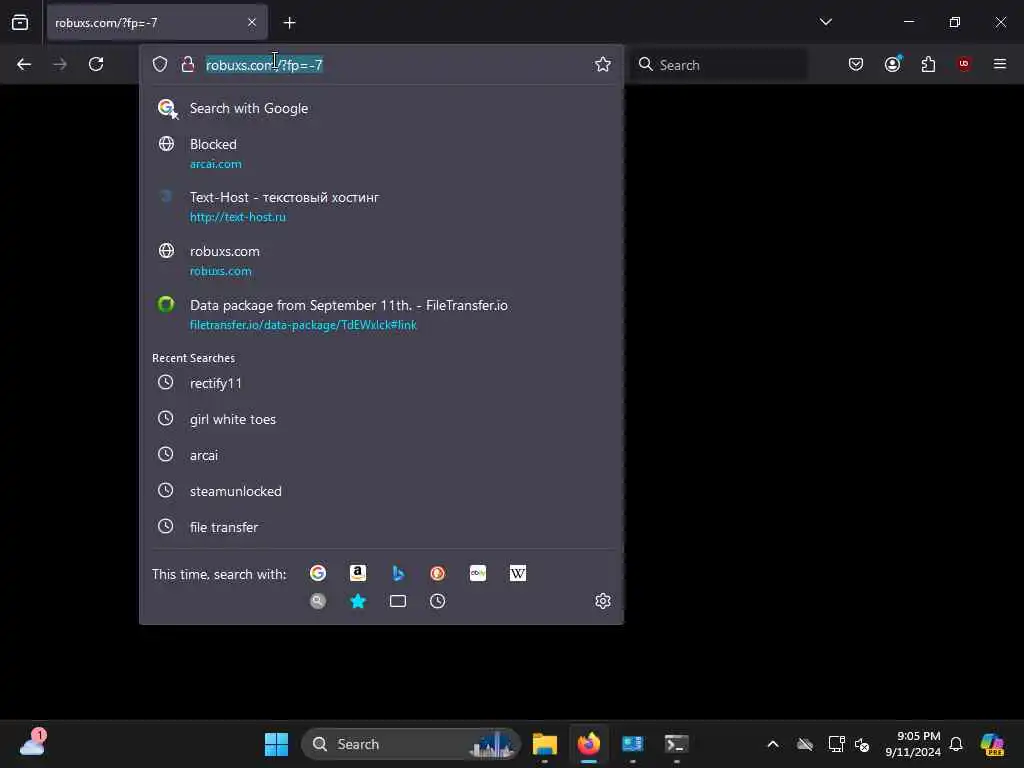Select Text-Host текстовый хостинг suggestion
The height and width of the screenshot is (768, 1024).
coord(381,206)
